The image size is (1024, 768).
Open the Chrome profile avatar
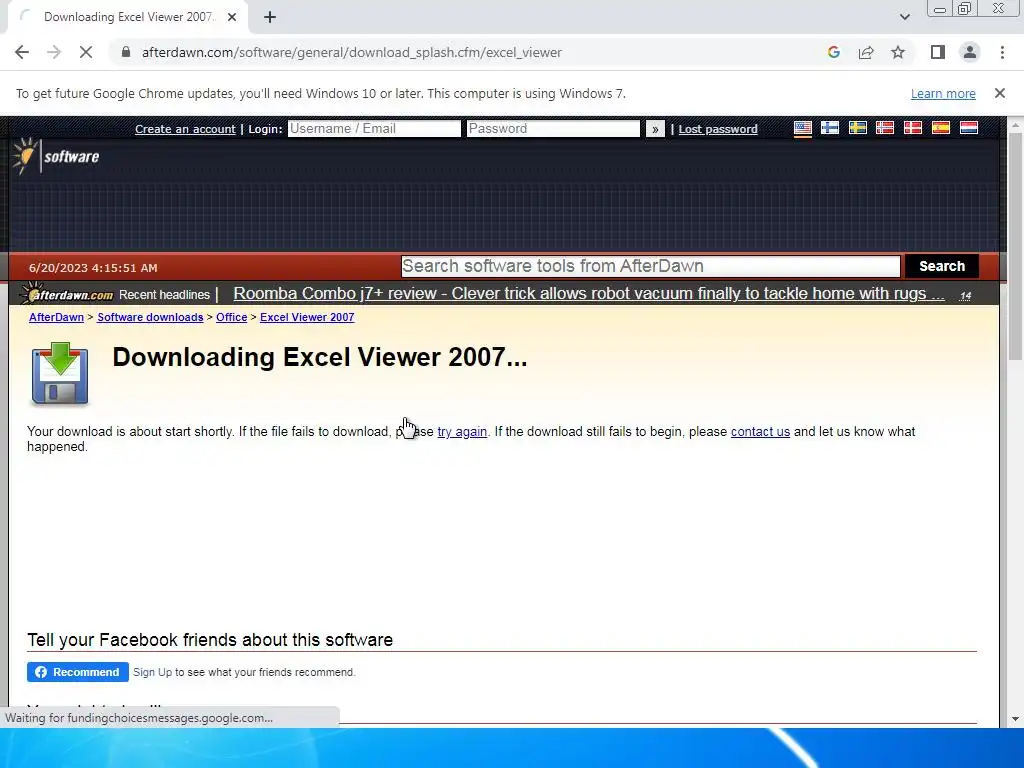[x=970, y=52]
